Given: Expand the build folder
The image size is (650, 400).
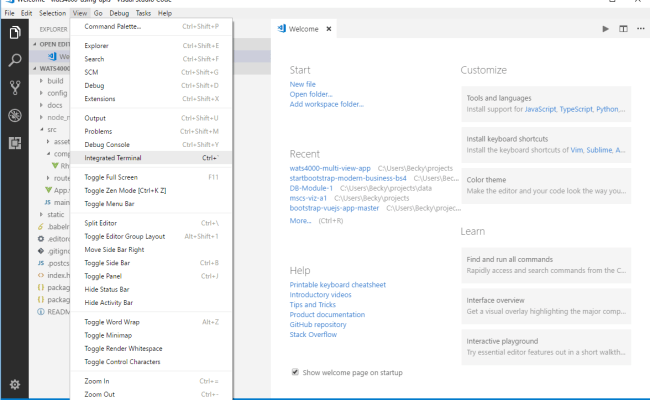Looking at the screenshot, I should pos(41,81).
